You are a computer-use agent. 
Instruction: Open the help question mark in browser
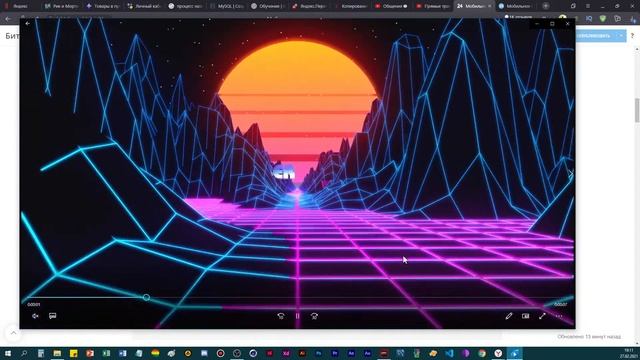pyautogui.click(x=632, y=36)
